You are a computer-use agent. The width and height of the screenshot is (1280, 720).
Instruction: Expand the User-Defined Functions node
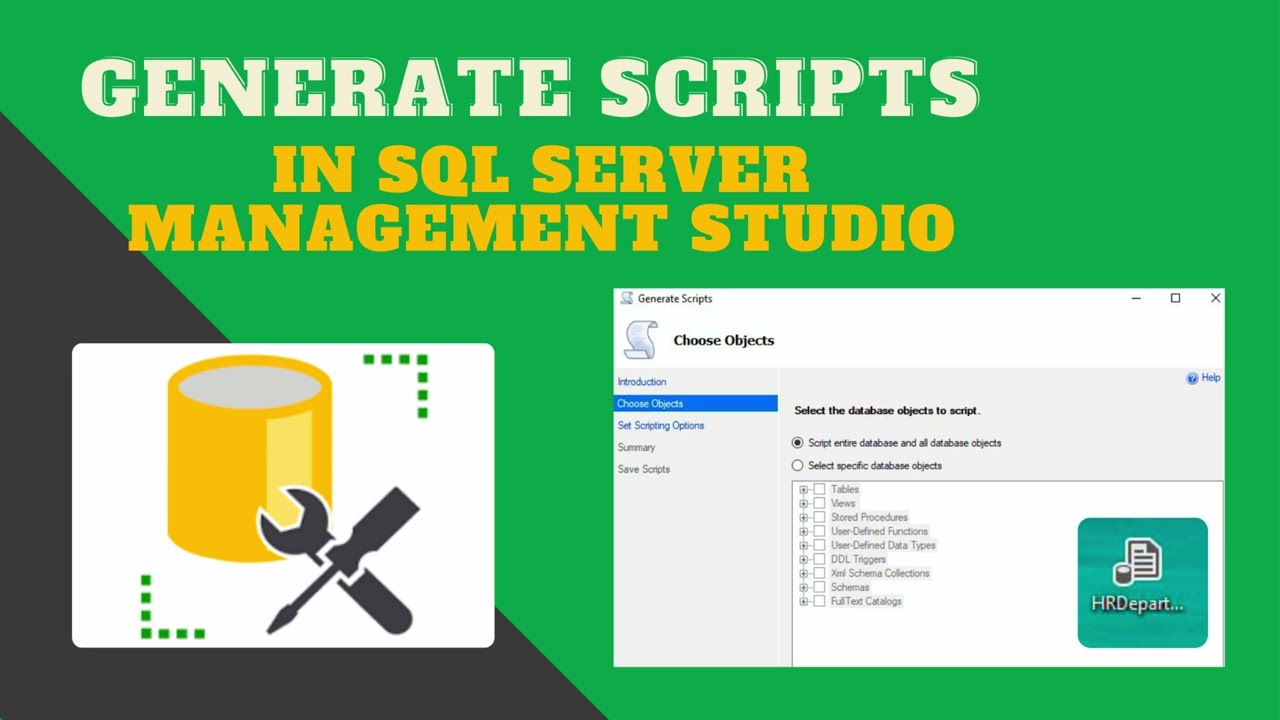coord(804,532)
